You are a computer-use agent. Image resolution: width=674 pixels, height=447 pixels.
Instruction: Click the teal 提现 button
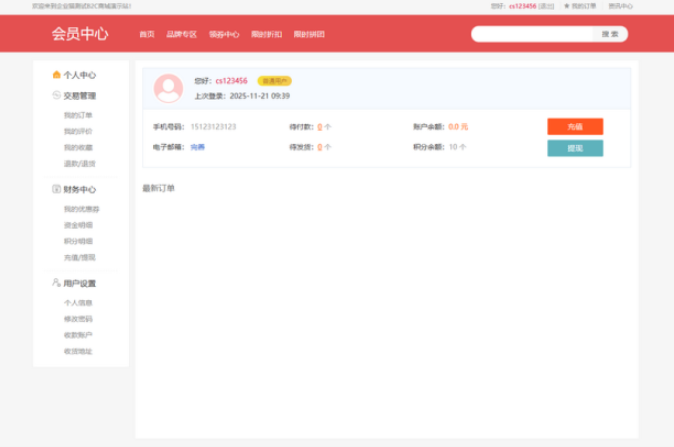[575, 148]
